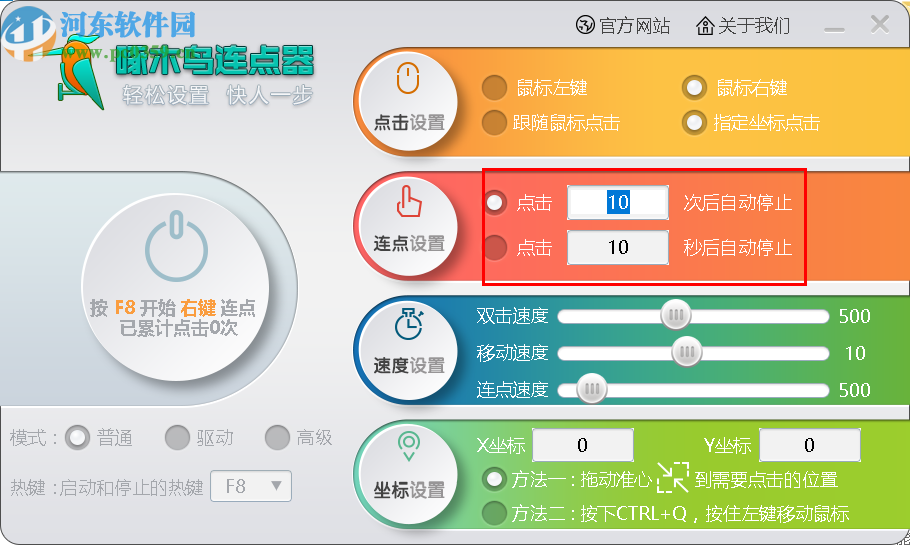Click the 连点速度 value 500
Screen dimensions: 910x545
pos(854,390)
